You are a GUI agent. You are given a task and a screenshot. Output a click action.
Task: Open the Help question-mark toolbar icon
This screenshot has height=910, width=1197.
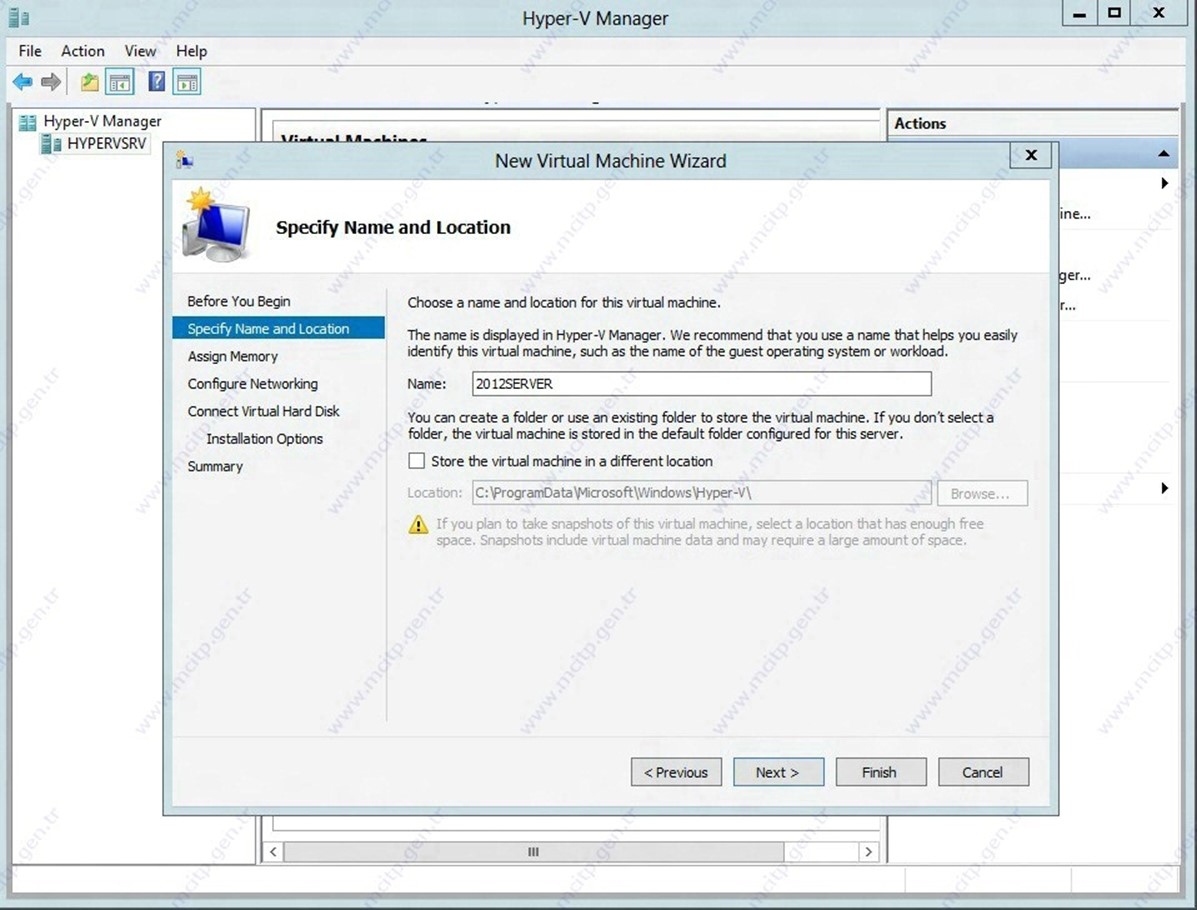[x=156, y=82]
